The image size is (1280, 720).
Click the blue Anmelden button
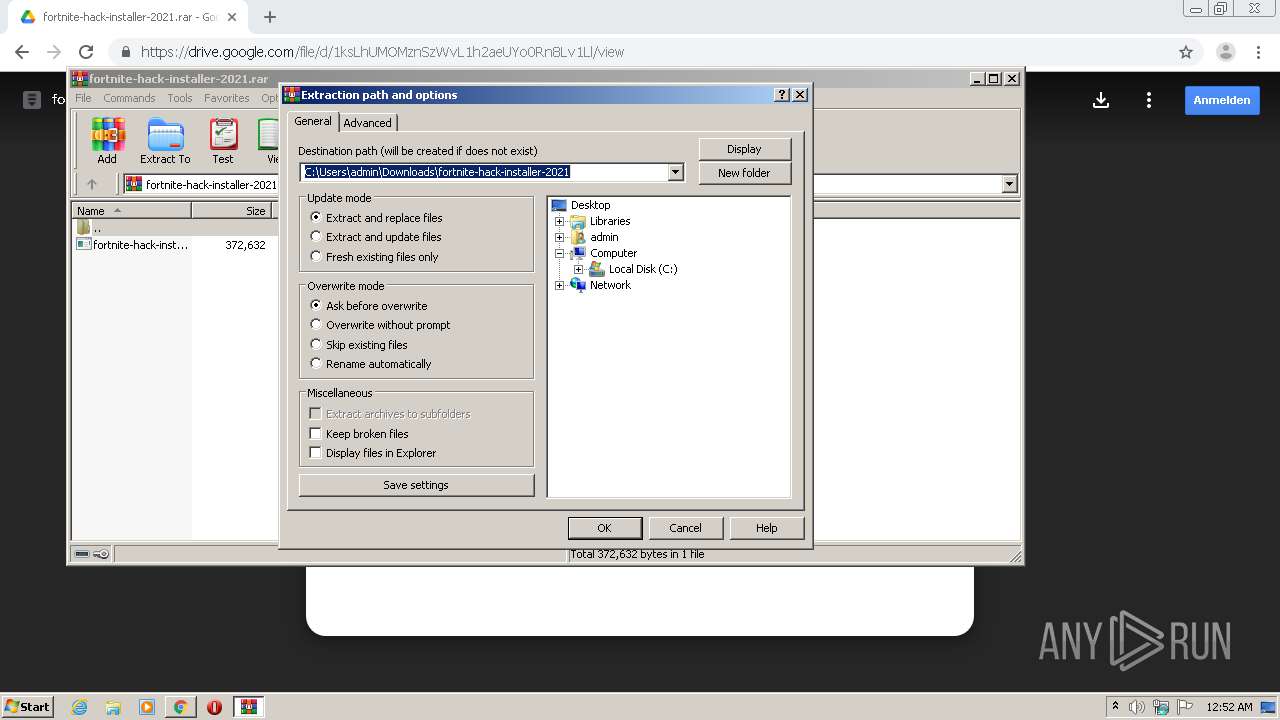[1222, 100]
